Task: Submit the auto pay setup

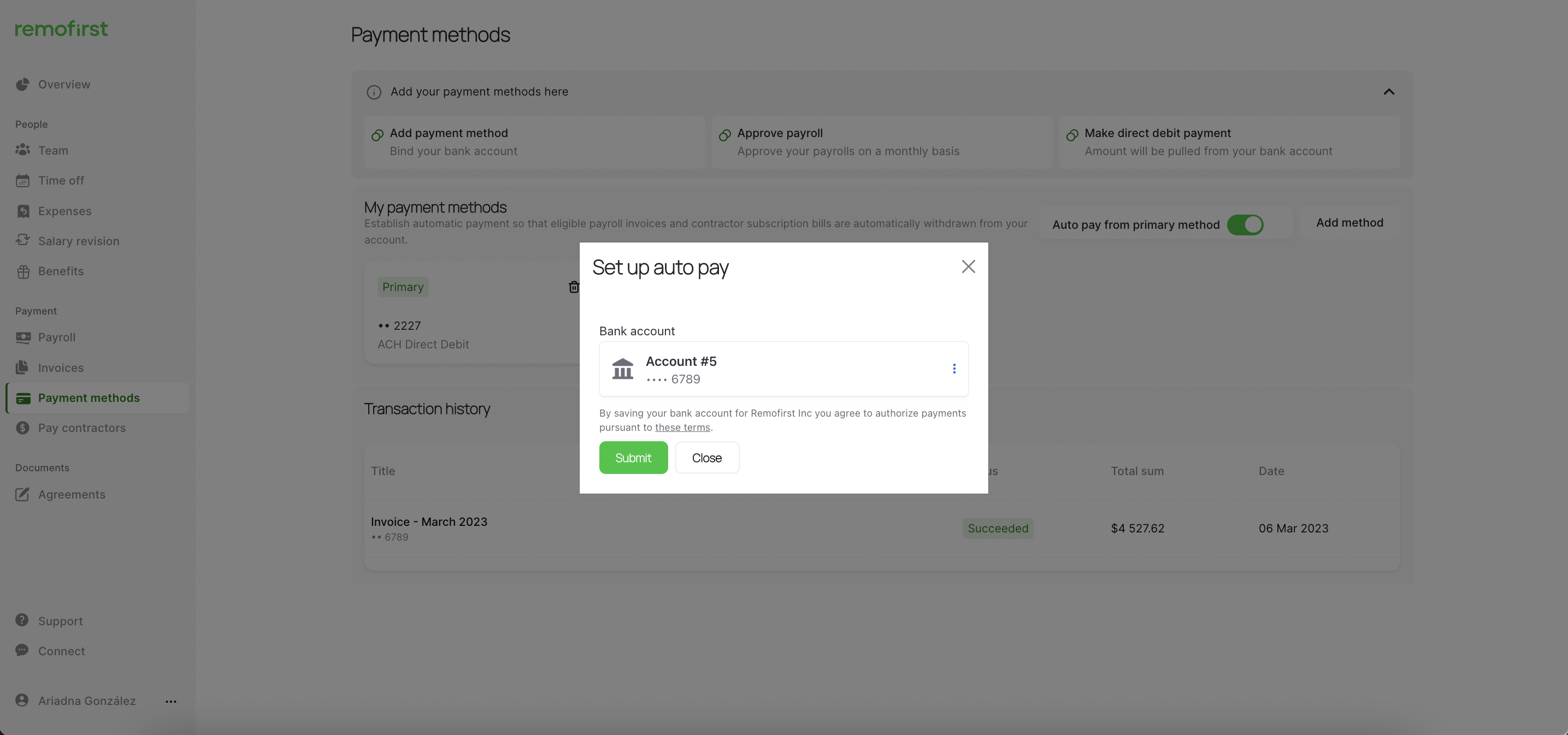Action: coord(633,458)
